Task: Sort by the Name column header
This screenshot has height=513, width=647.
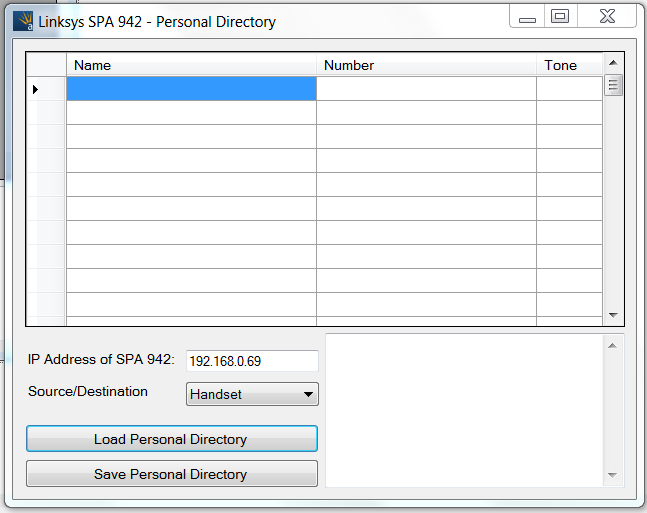Action: click(x=191, y=65)
